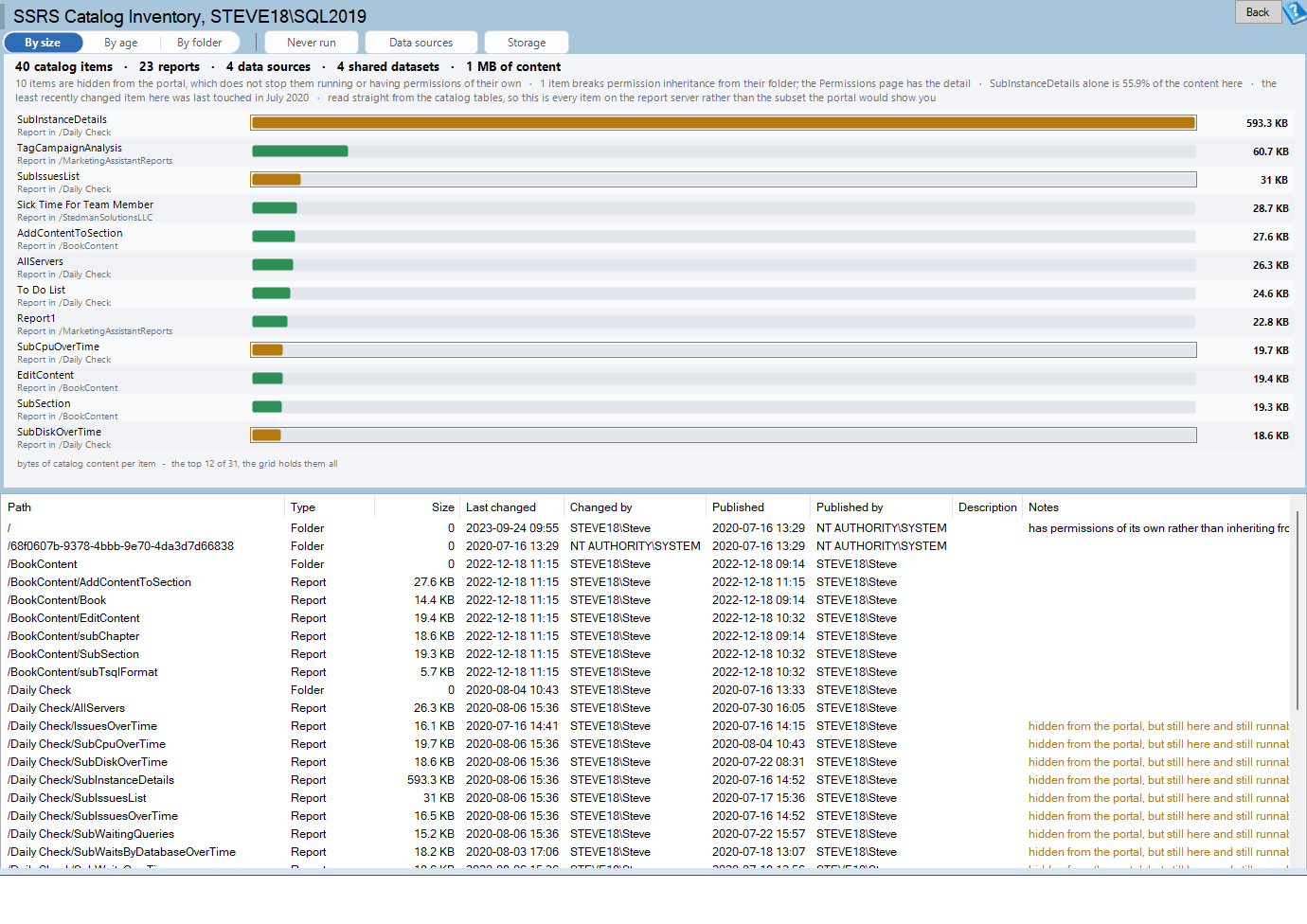Image resolution: width=1307 pixels, height=924 pixels.
Task: Sort grid by Type column
Action: coord(330,507)
